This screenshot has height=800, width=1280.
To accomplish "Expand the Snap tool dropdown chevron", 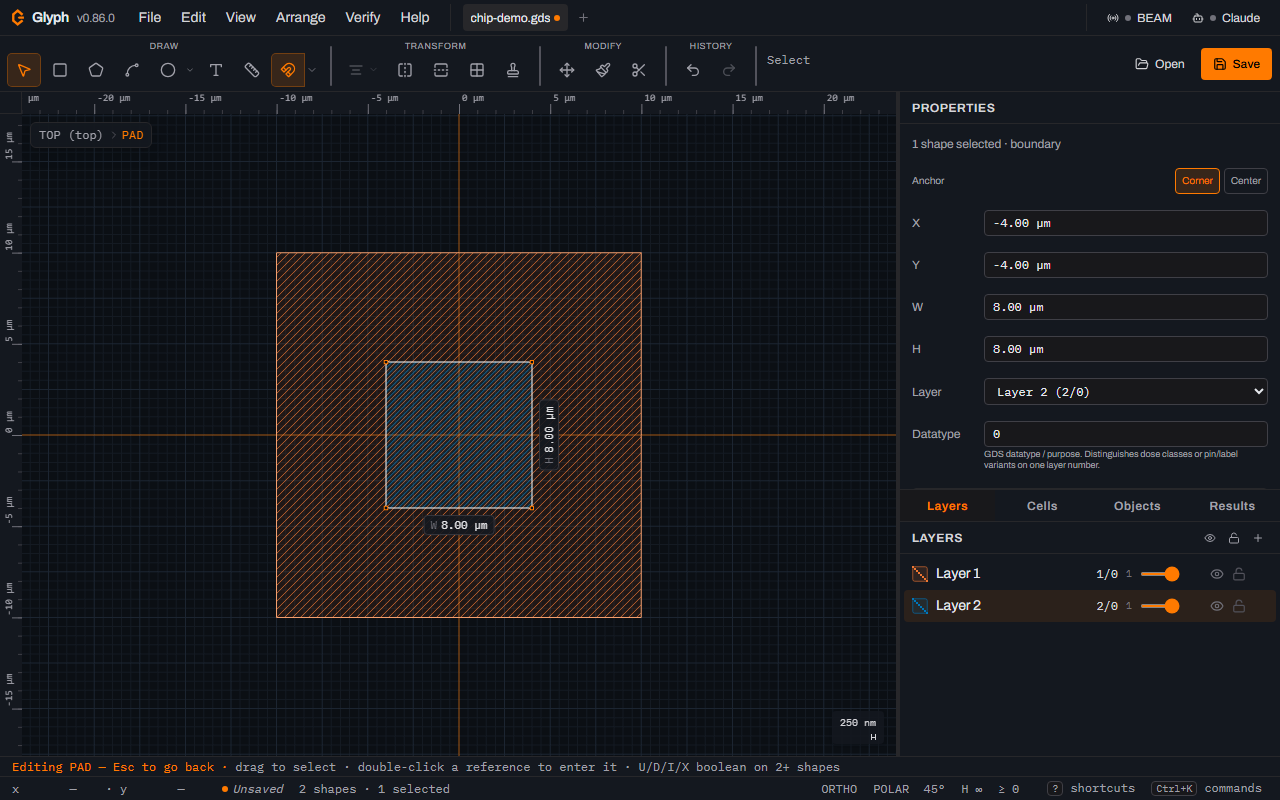I will click(x=312, y=70).
